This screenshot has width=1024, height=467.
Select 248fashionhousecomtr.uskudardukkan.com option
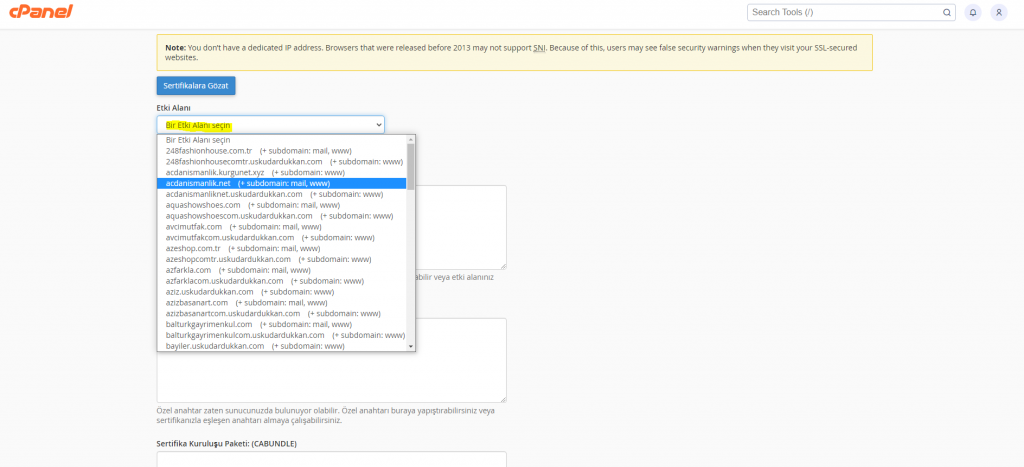point(281,161)
